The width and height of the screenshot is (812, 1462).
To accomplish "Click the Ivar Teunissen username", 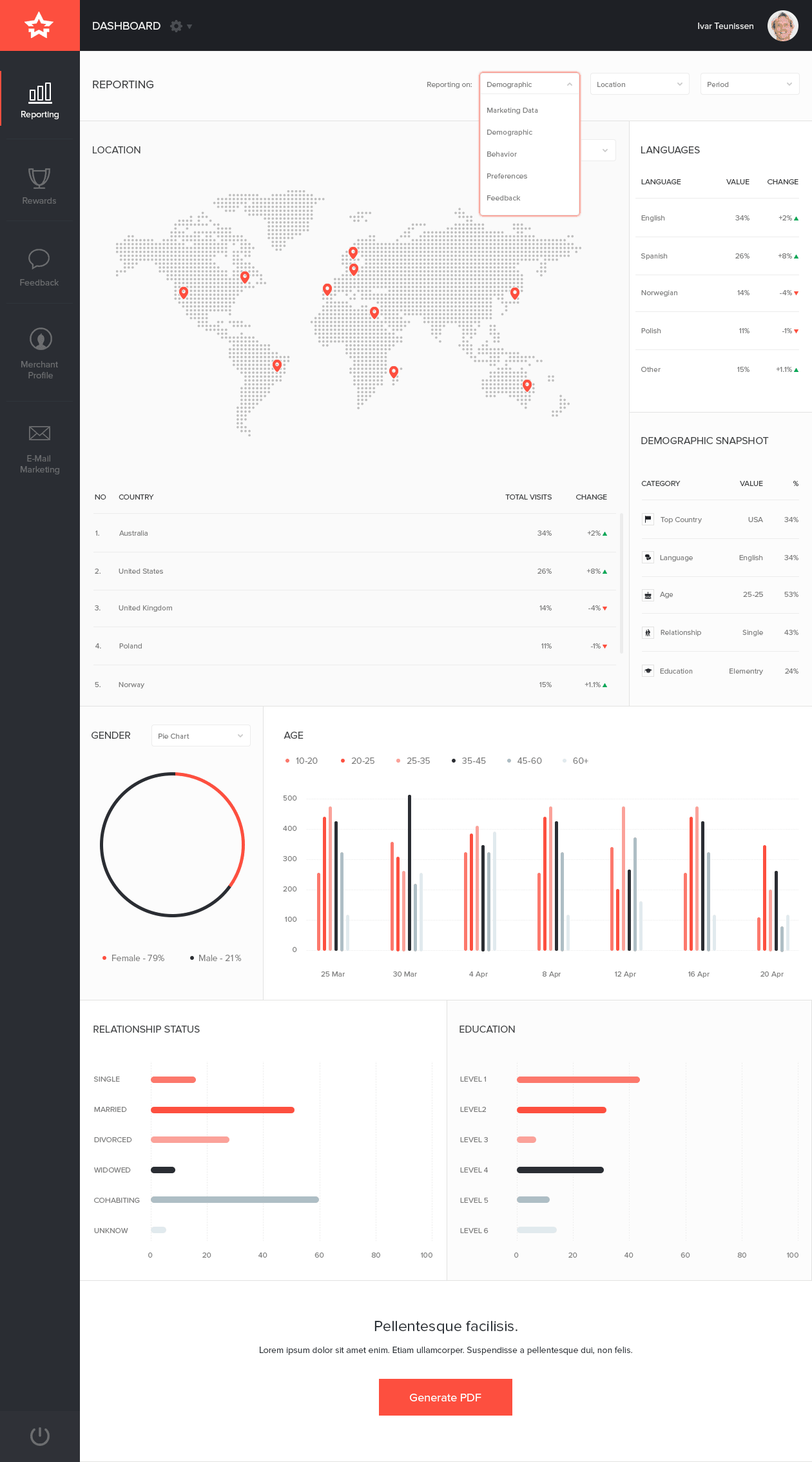I will tap(725, 26).
